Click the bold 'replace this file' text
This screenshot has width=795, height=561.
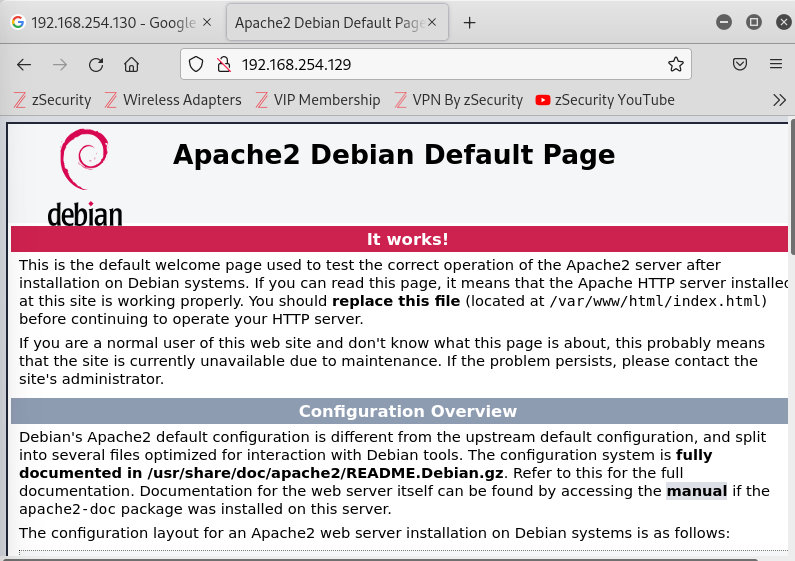coord(396,301)
